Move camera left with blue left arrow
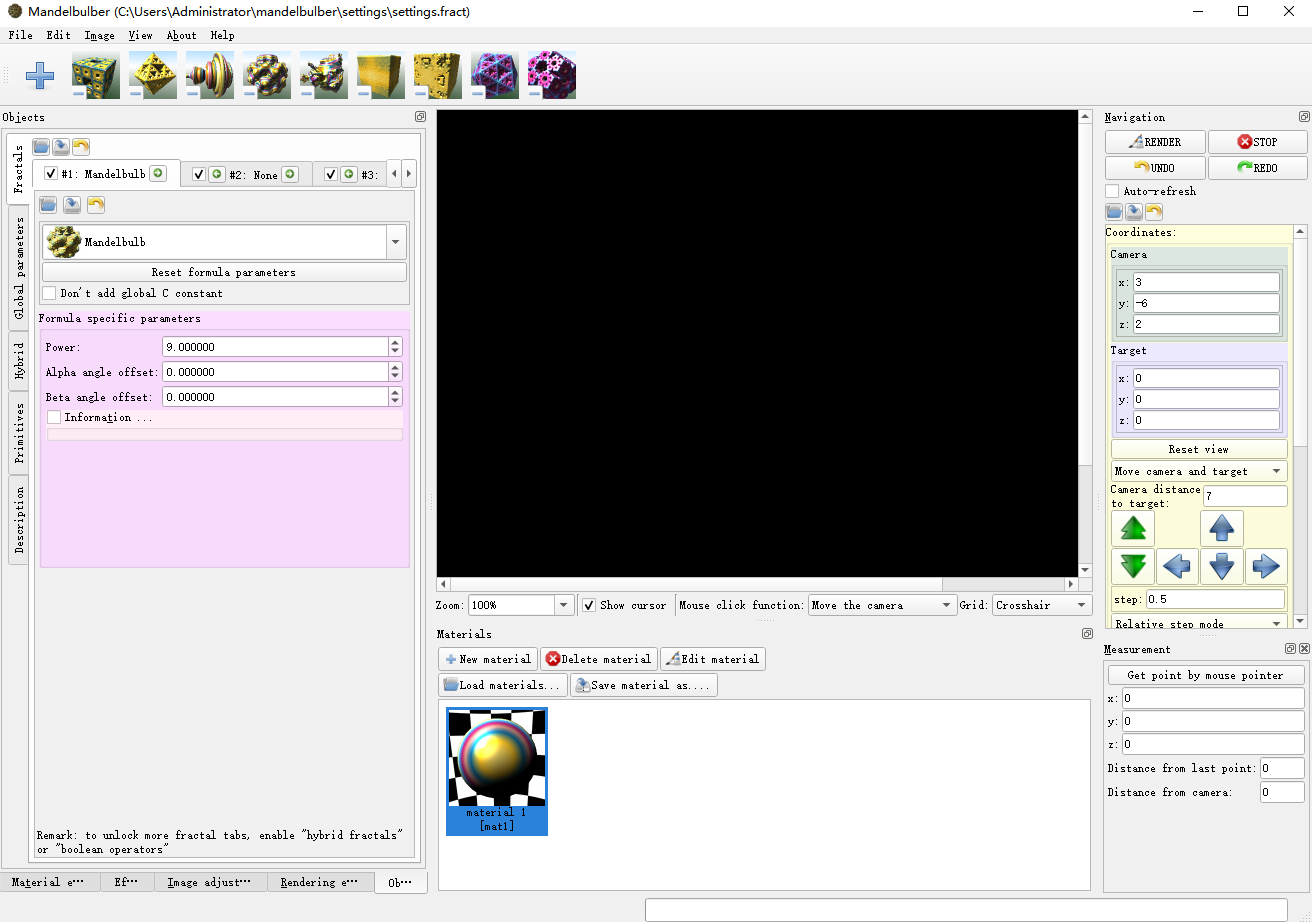 pos(1178,567)
